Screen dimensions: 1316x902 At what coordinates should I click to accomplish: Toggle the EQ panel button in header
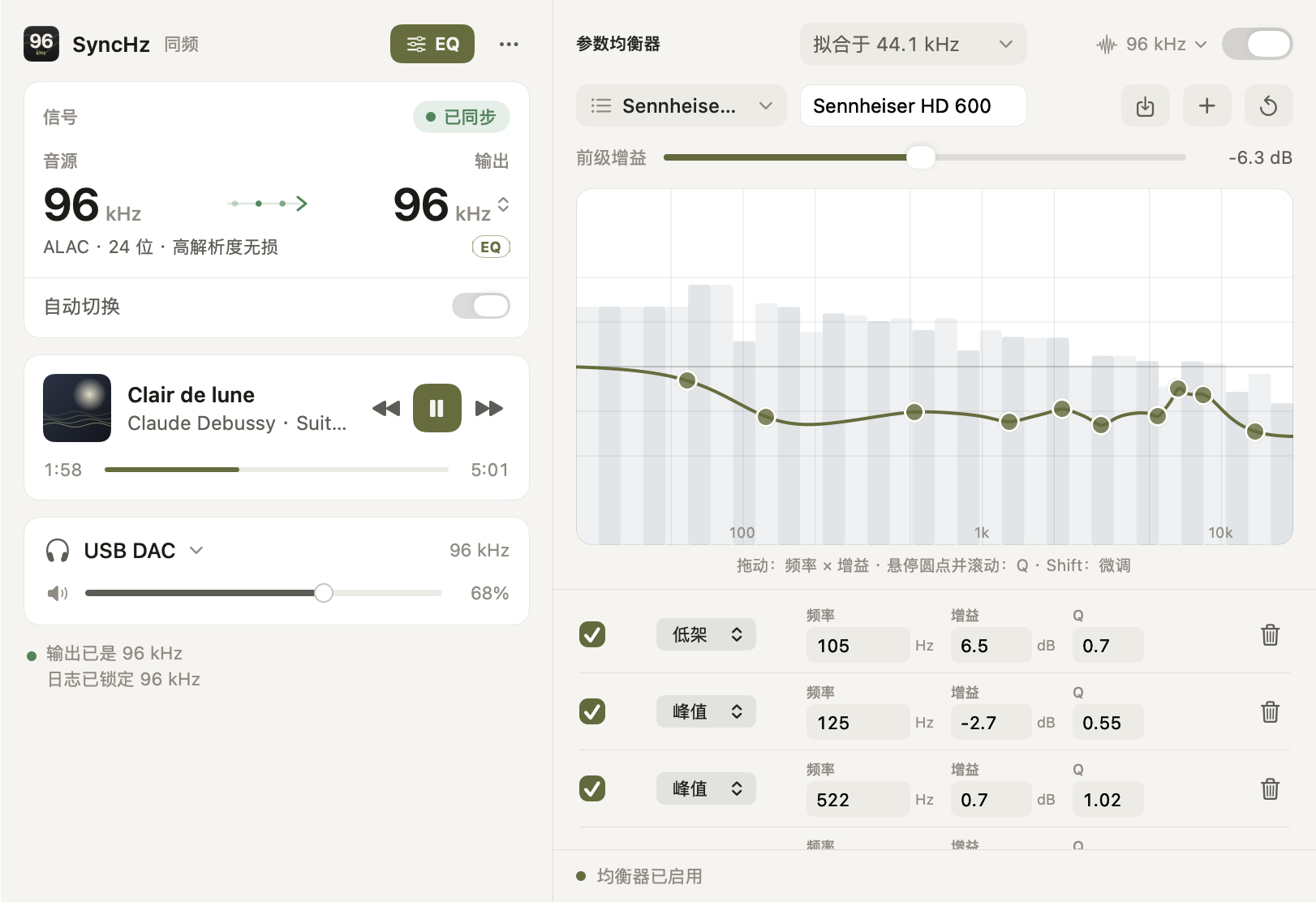[432, 44]
